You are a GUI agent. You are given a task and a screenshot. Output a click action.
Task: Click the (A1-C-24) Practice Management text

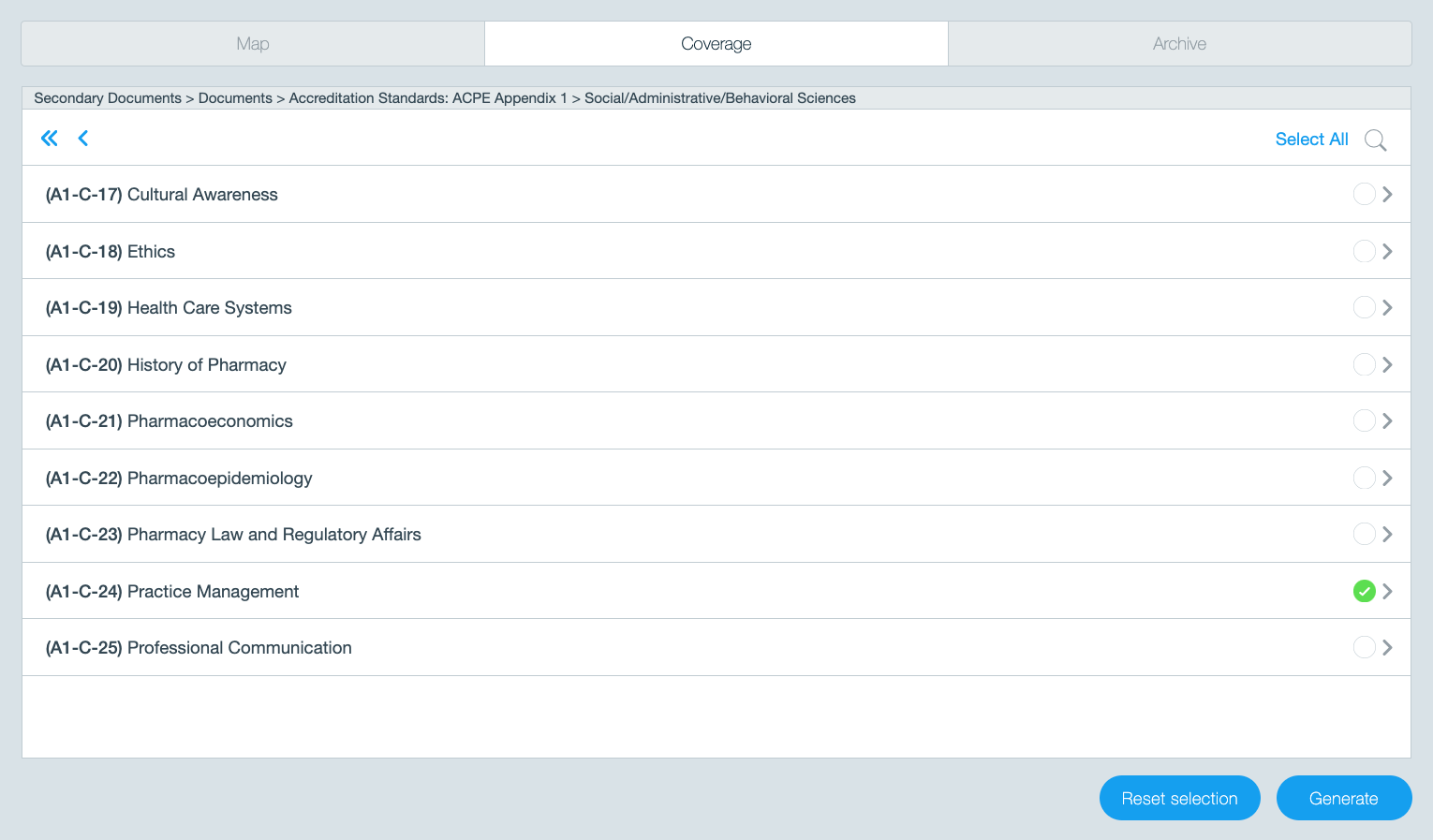pos(172,592)
